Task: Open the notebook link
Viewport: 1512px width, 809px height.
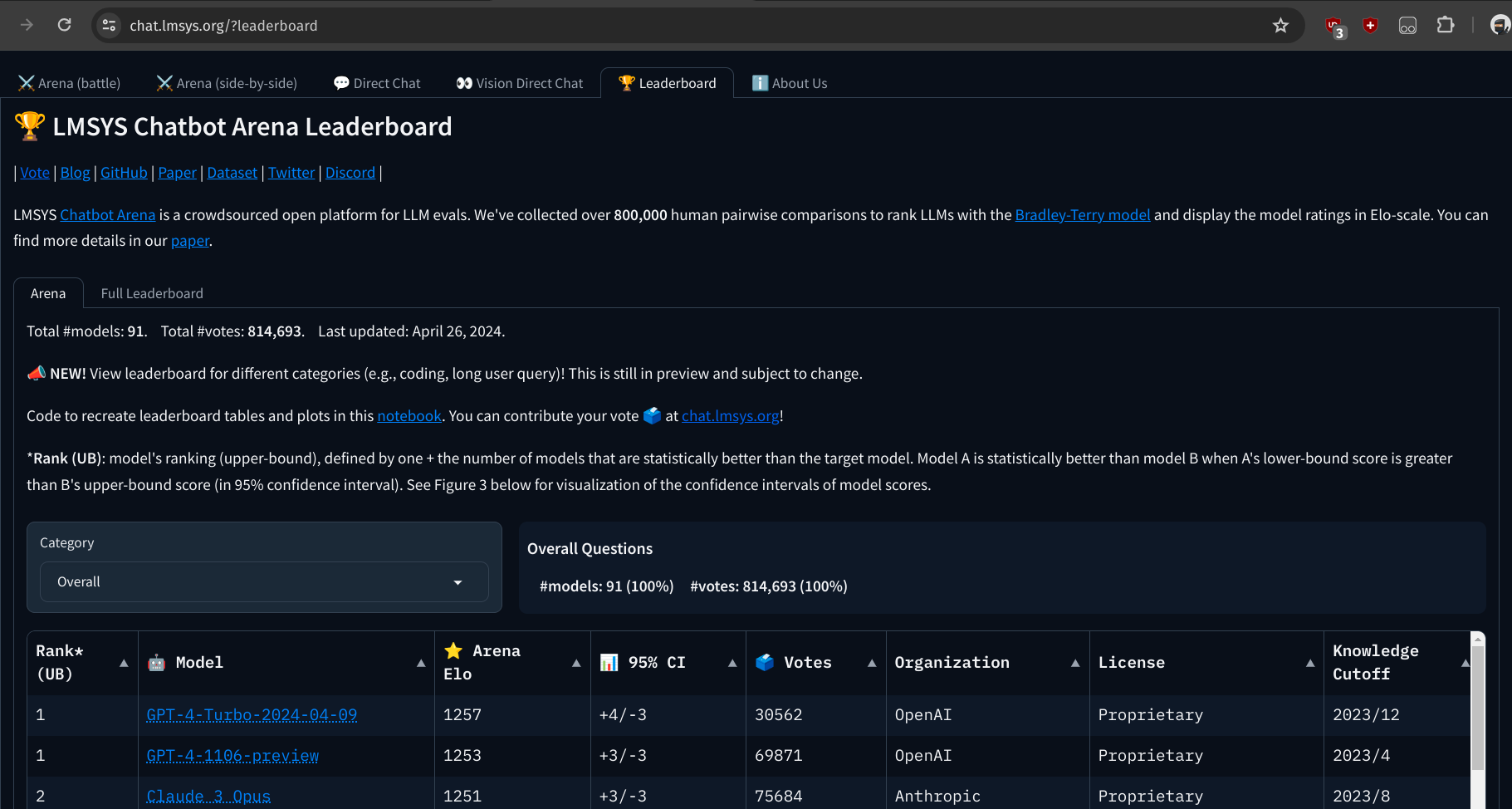Action: click(x=409, y=416)
